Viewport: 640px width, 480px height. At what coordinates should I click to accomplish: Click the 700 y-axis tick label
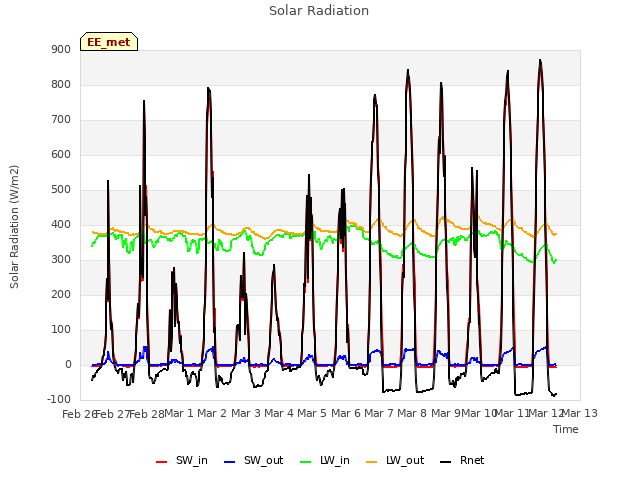[x=61, y=120]
